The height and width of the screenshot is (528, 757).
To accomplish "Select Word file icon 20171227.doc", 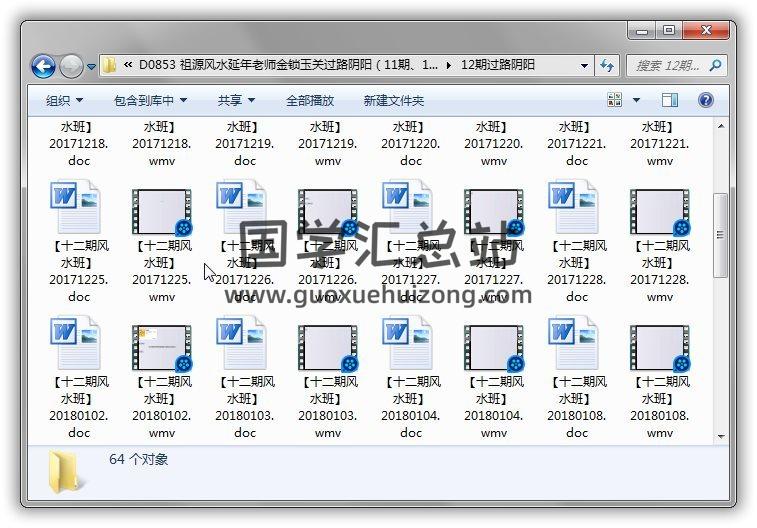I will coord(407,206).
